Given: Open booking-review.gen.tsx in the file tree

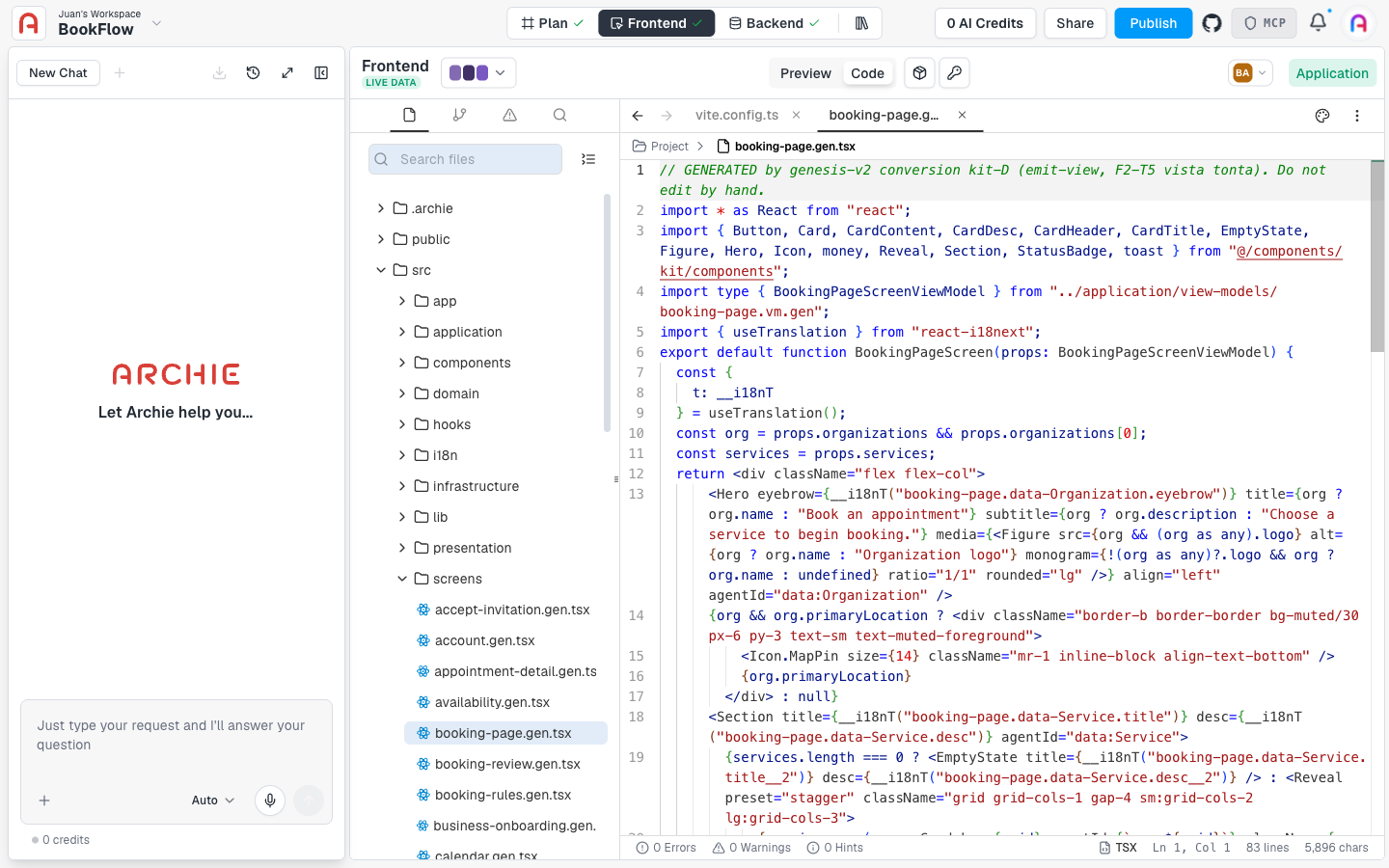Looking at the screenshot, I should [505, 764].
